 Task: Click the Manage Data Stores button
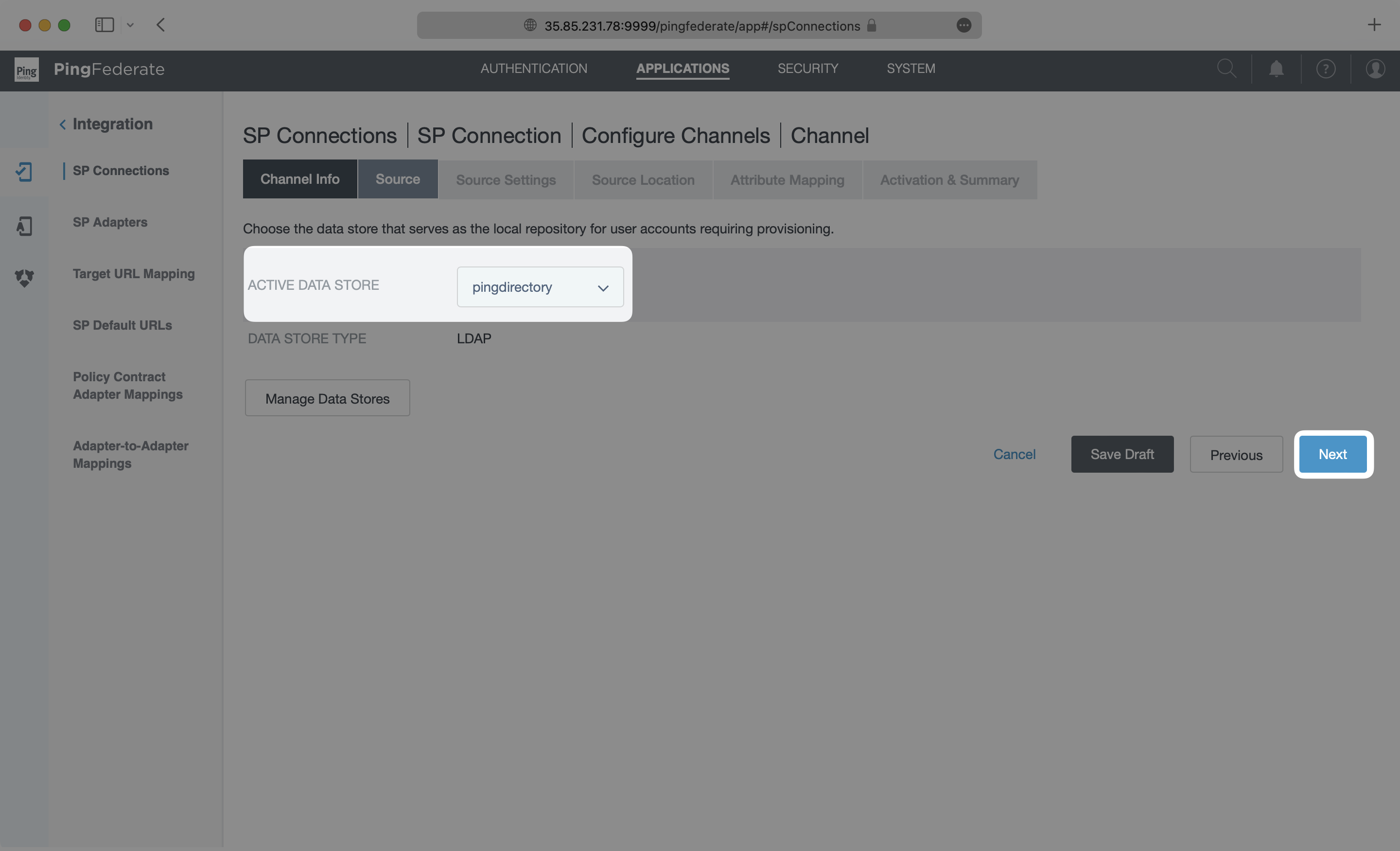pyautogui.click(x=327, y=397)
